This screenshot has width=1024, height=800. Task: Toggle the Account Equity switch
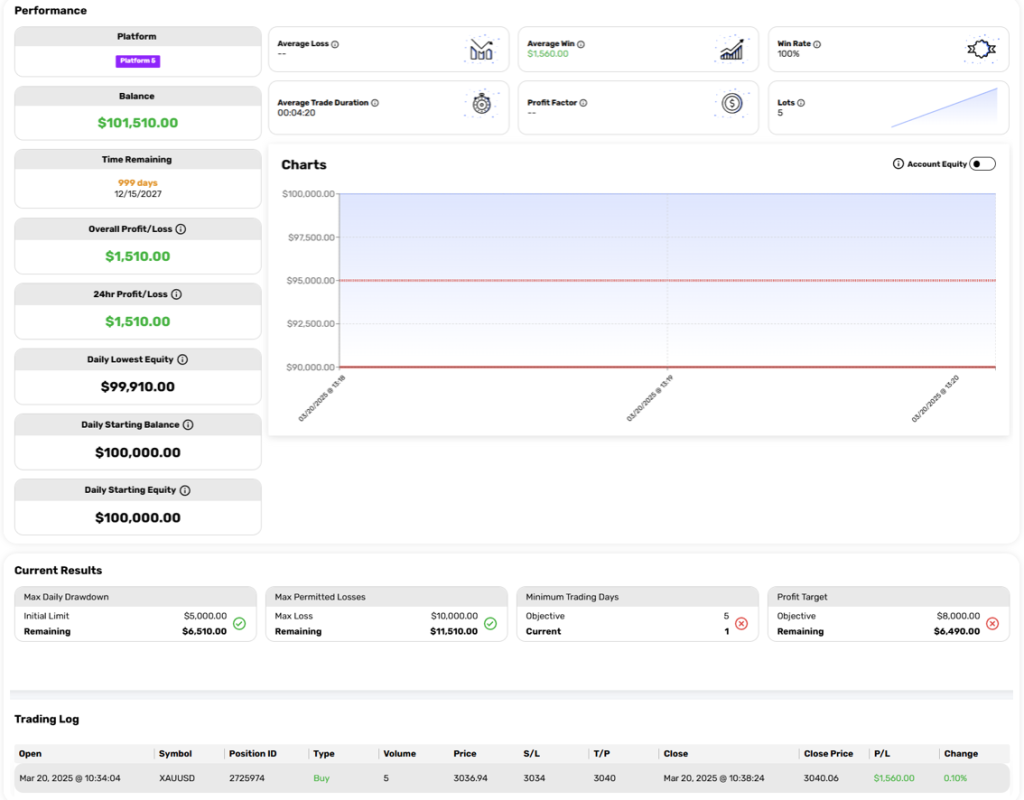983,164
